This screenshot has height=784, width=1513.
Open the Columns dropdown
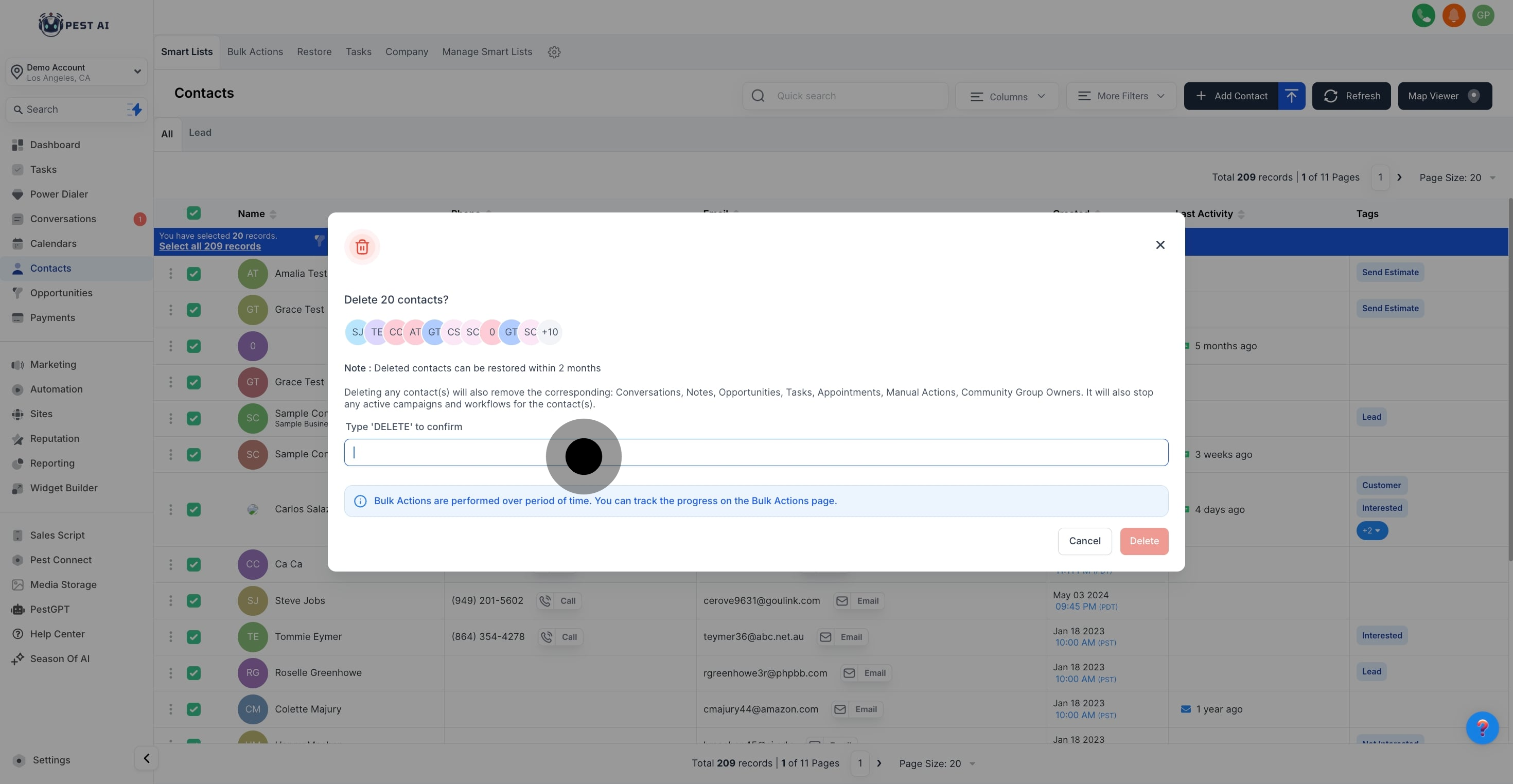pos(1007,96)
